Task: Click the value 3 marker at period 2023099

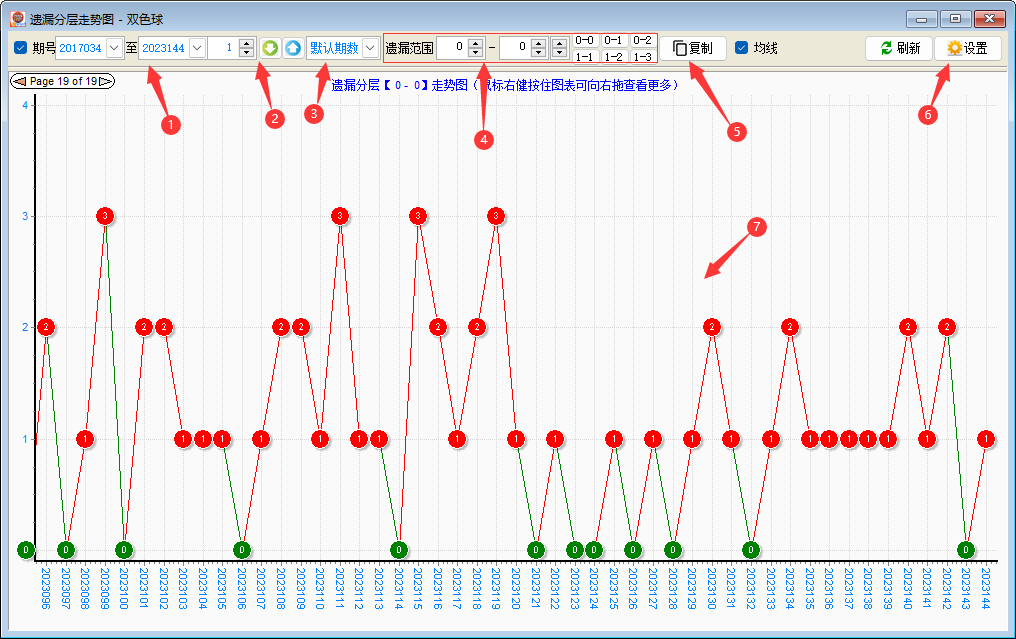Action: (105, 216)
